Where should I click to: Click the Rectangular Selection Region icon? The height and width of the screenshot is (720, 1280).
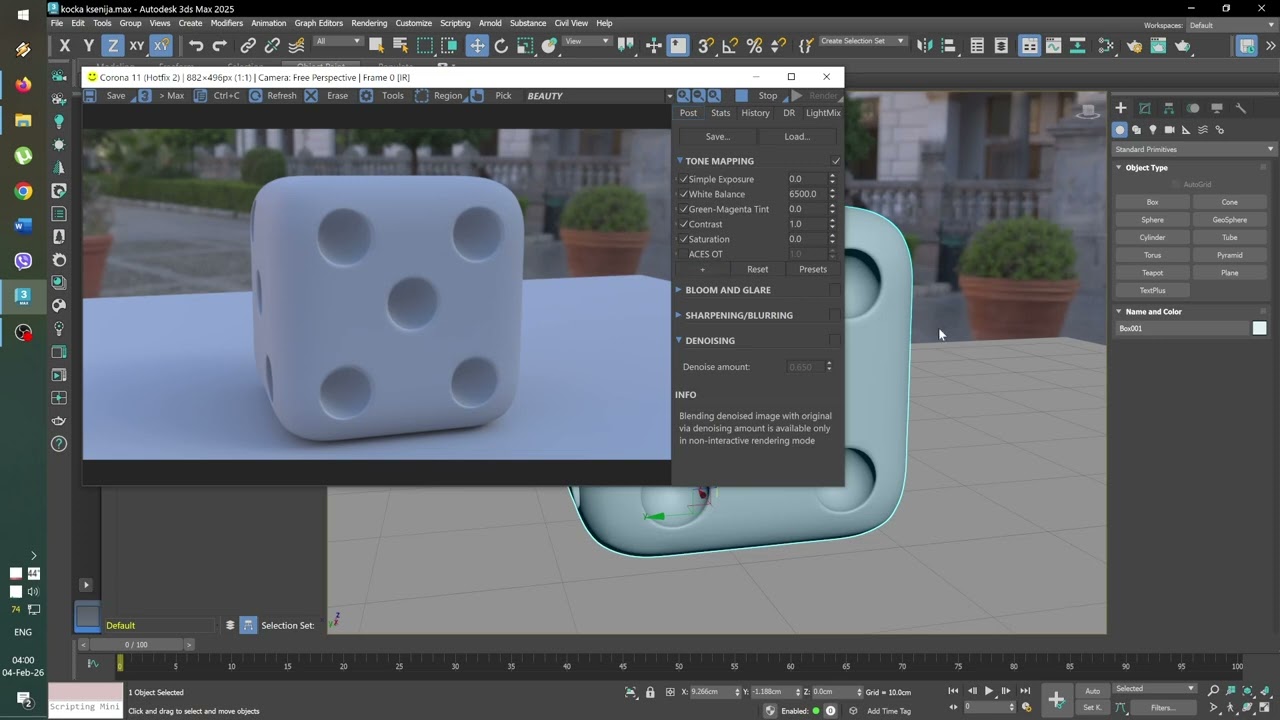(x=425, y=45)
